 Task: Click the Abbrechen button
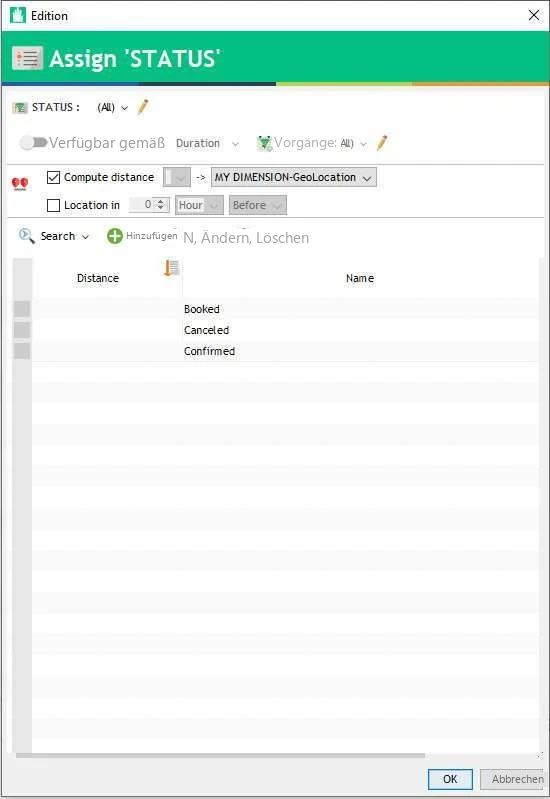[x=513, y=779]
